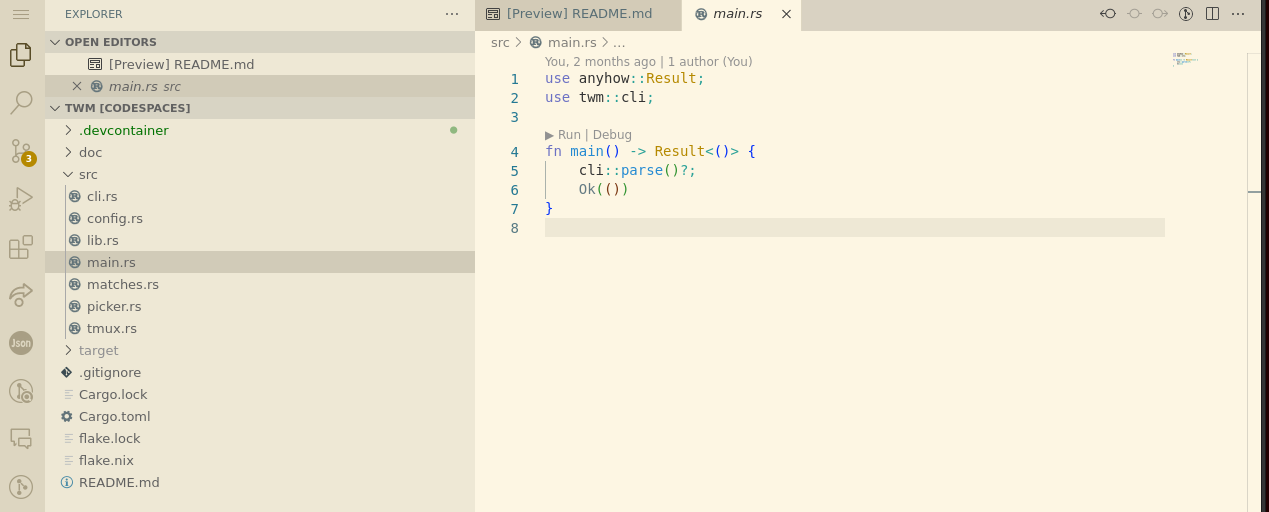1269x512 pixels.
Task: Click the breadcrumb ellipsis segment
Action: point(619,42)
